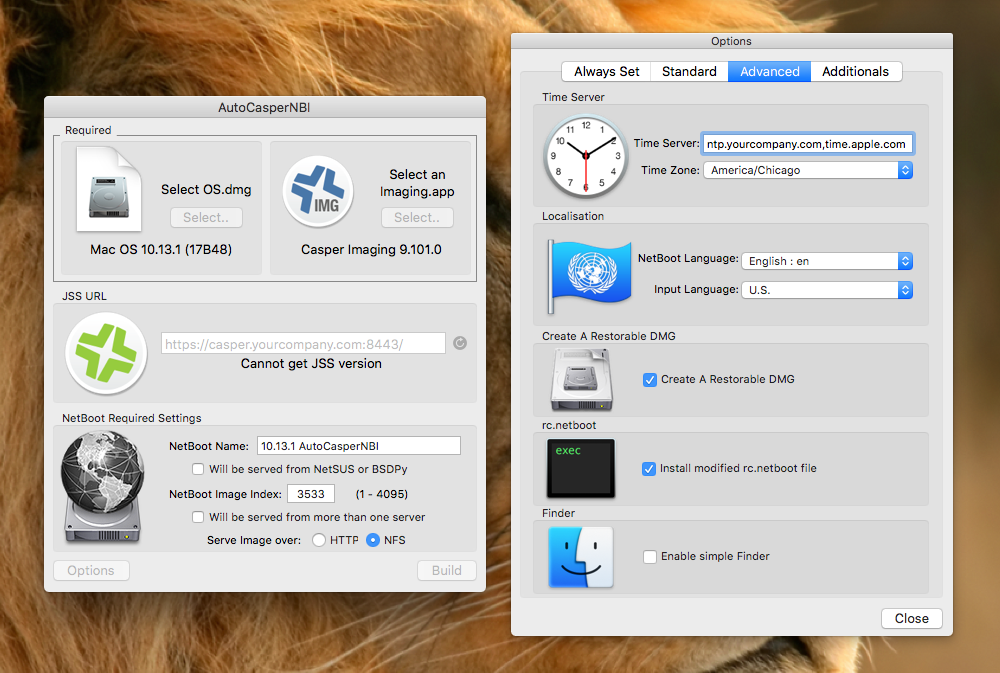Switch to the Standard tab
Screen dimensions: 1000x673
689,71
